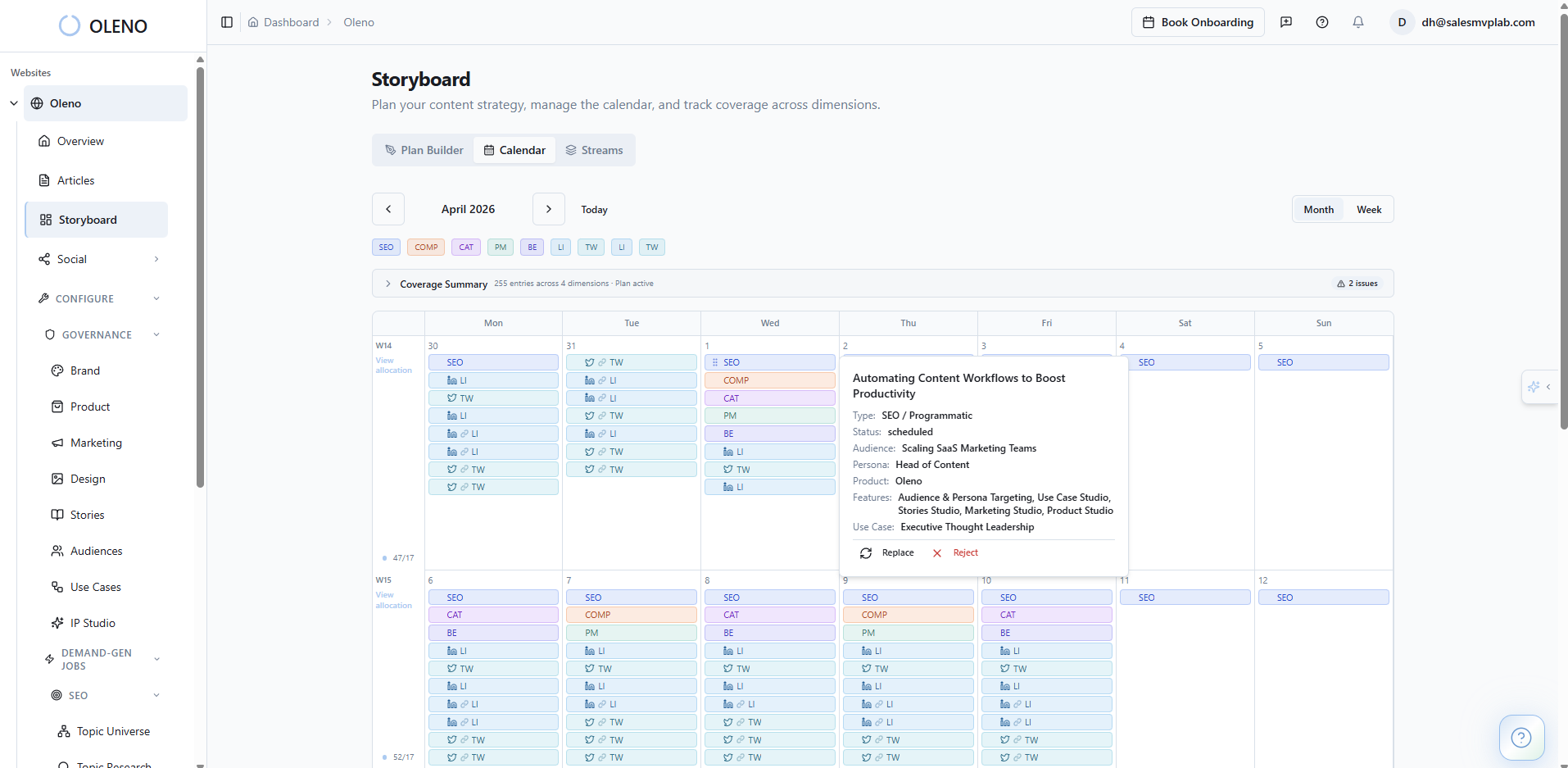
Task: Switch to the Plan Builder tab
Action: pos(424,150)
